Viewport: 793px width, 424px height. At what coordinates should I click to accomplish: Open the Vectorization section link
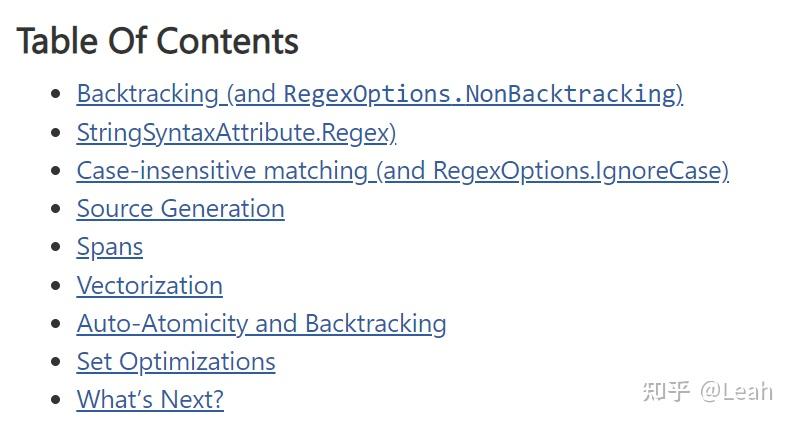(150, 285)
